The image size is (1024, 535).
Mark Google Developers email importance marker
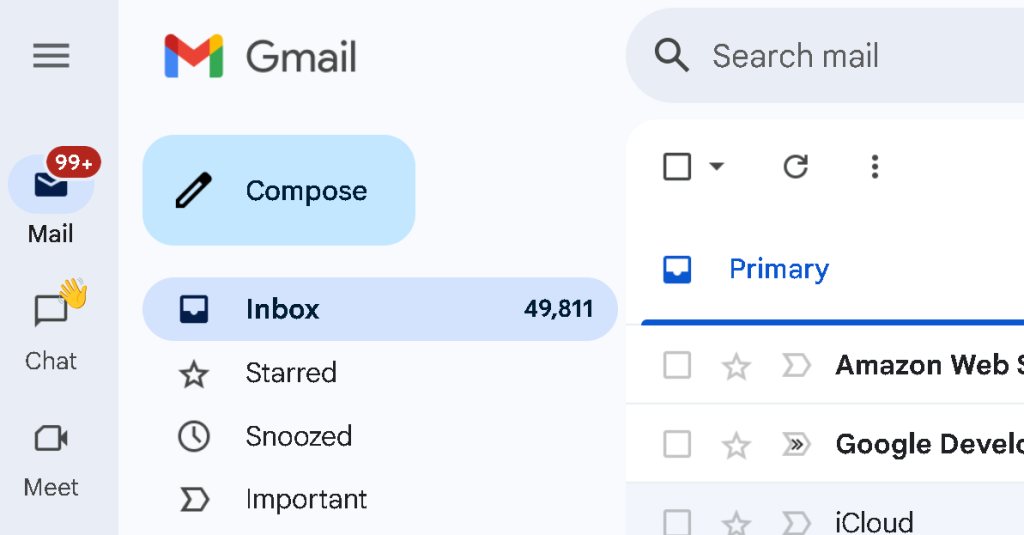796,445
